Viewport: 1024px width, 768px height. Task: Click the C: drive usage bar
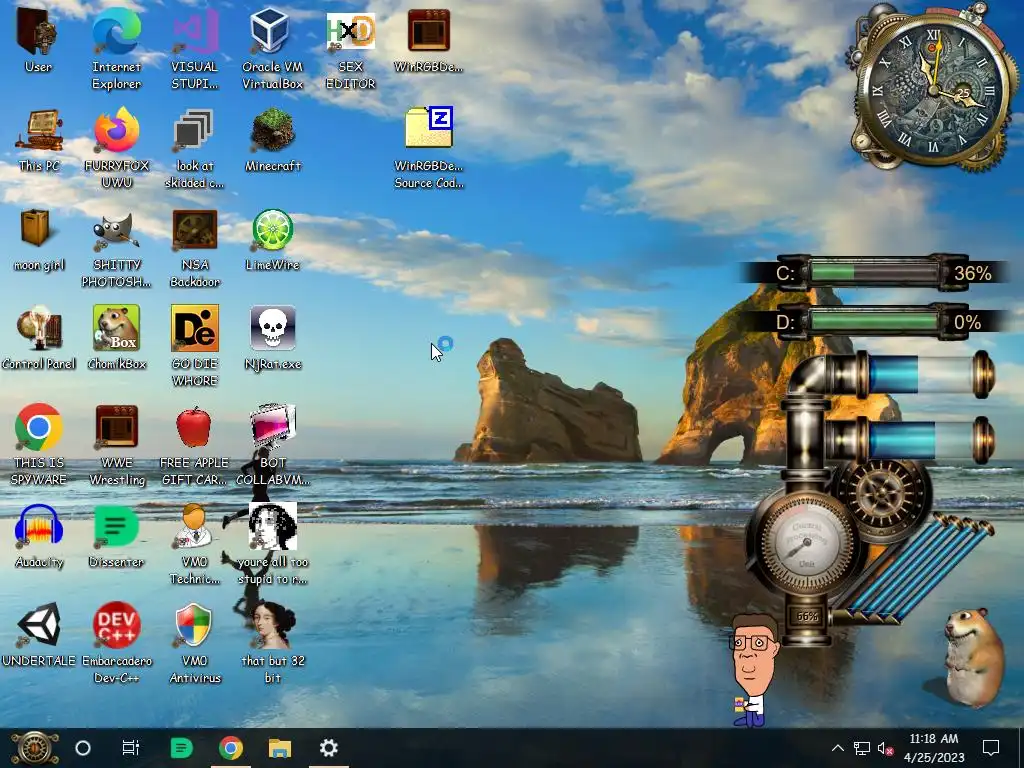(x=875, y=272)
